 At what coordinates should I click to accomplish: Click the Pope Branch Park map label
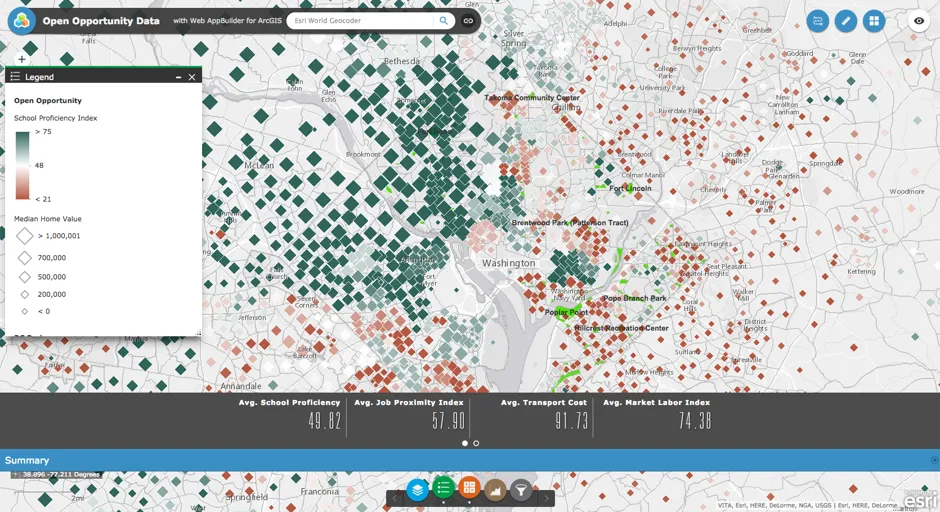pyautogui.click(x=634, y=298)
